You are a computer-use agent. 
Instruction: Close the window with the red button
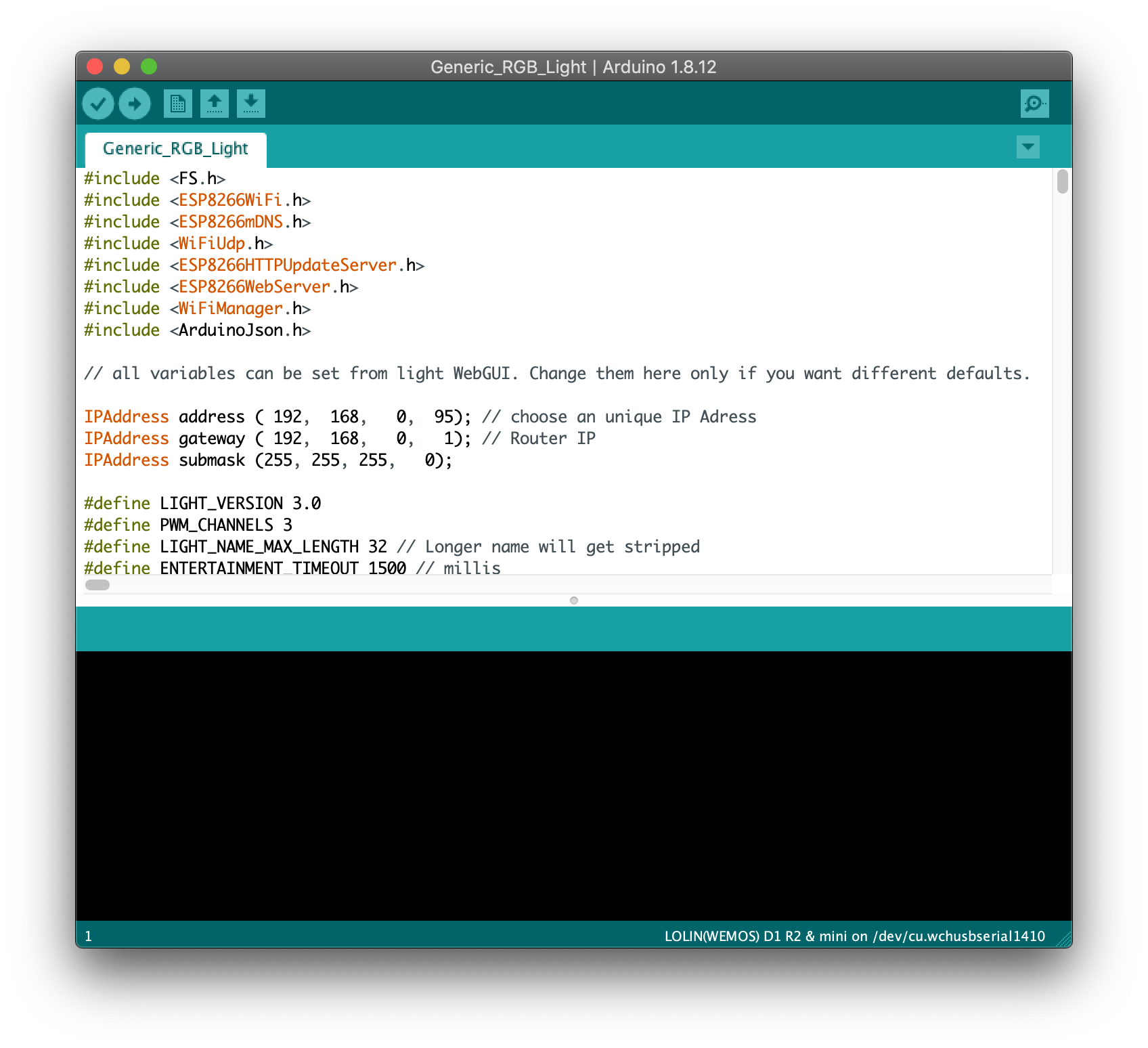[95, 66]
